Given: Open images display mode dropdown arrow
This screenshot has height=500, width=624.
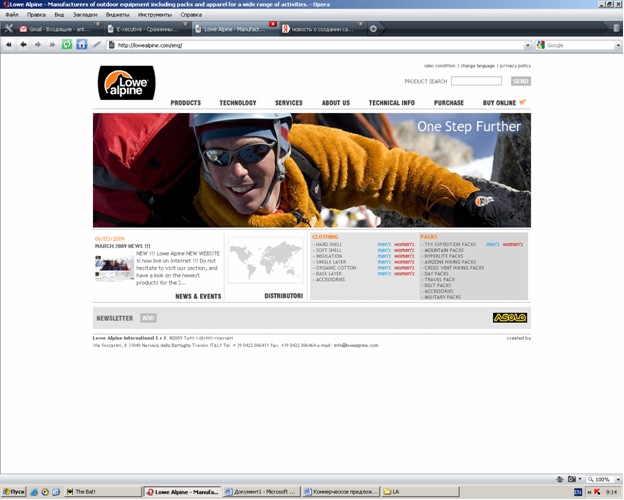Looking at the screenshot, I should point(579,479).
